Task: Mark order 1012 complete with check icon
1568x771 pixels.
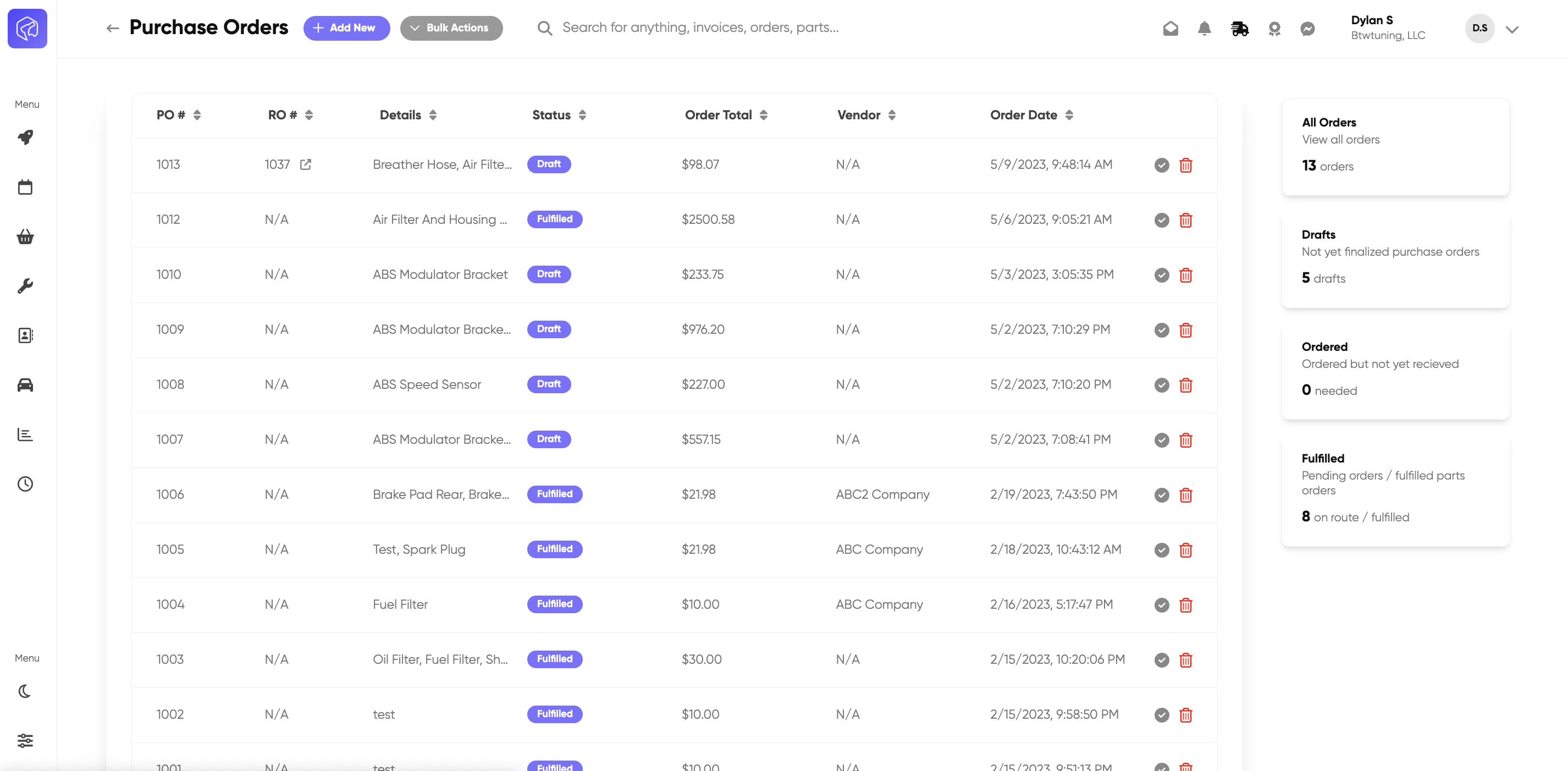Action: pyautogui.click(x=1161, y=220)
